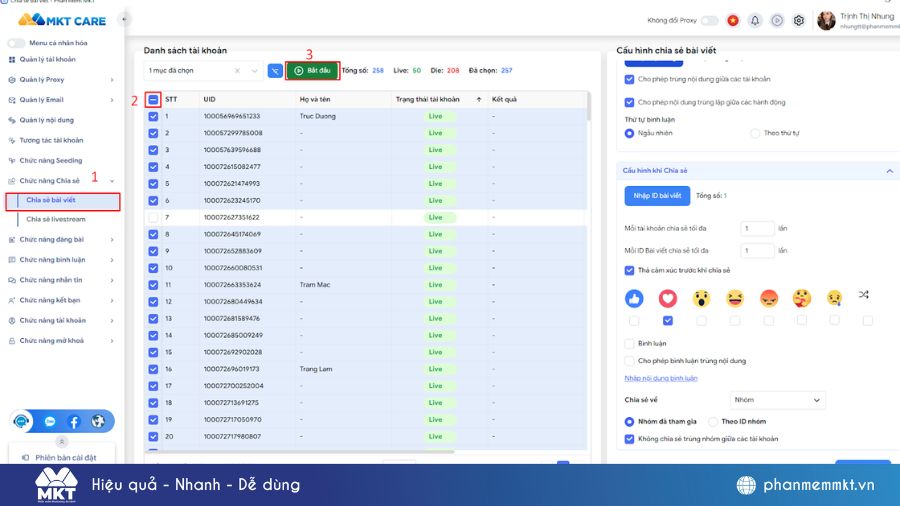Select the Theo ID nhóm radio option

713,422
